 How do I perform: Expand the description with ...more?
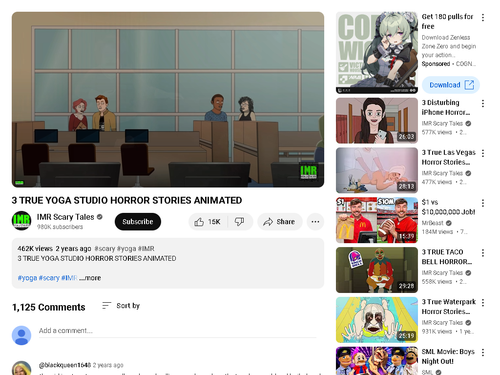(x=90, y=278)
